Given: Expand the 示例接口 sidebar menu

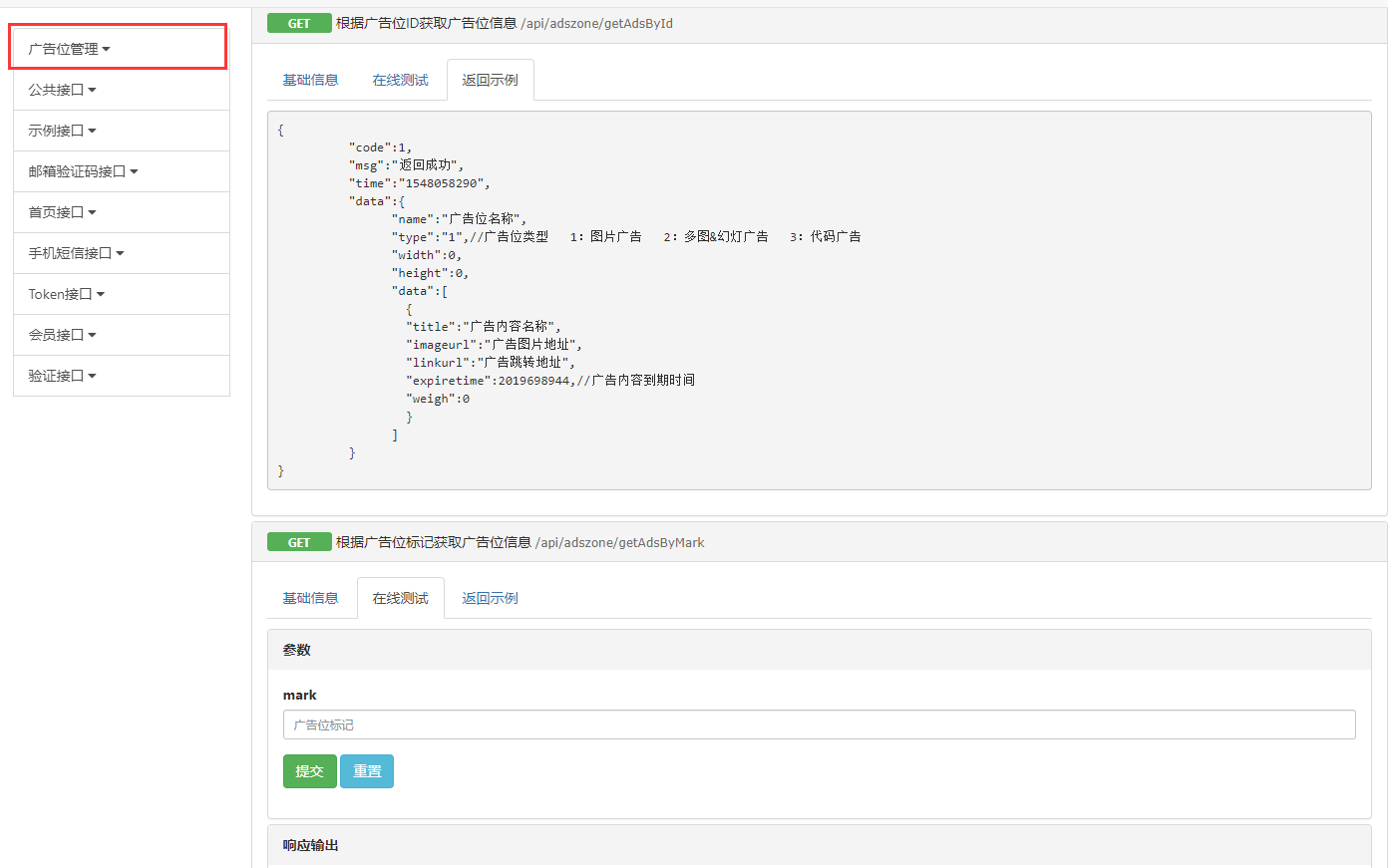Looking at the screenshot, I should pyautogui.click(x=122, y=131).
